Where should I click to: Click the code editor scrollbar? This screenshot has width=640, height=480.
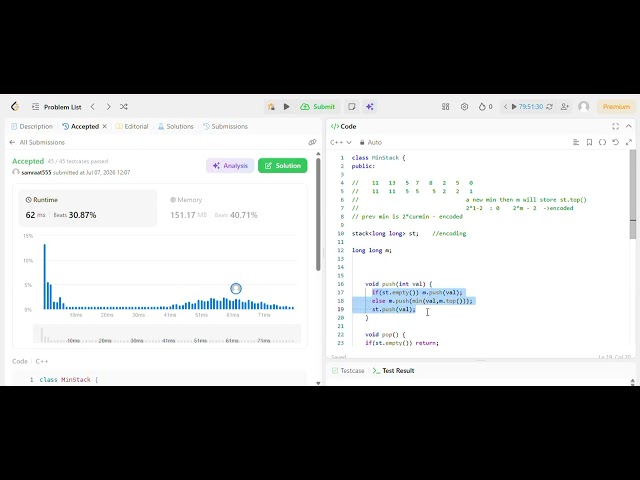633,194
